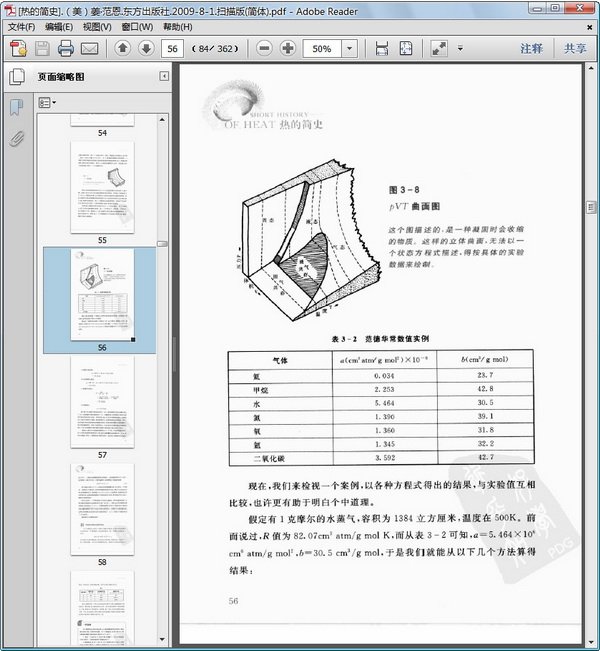The height and width of the screenshot is (651, 600).
Task: Click the Fit One Full Page icon
Action: click(406, 49)
